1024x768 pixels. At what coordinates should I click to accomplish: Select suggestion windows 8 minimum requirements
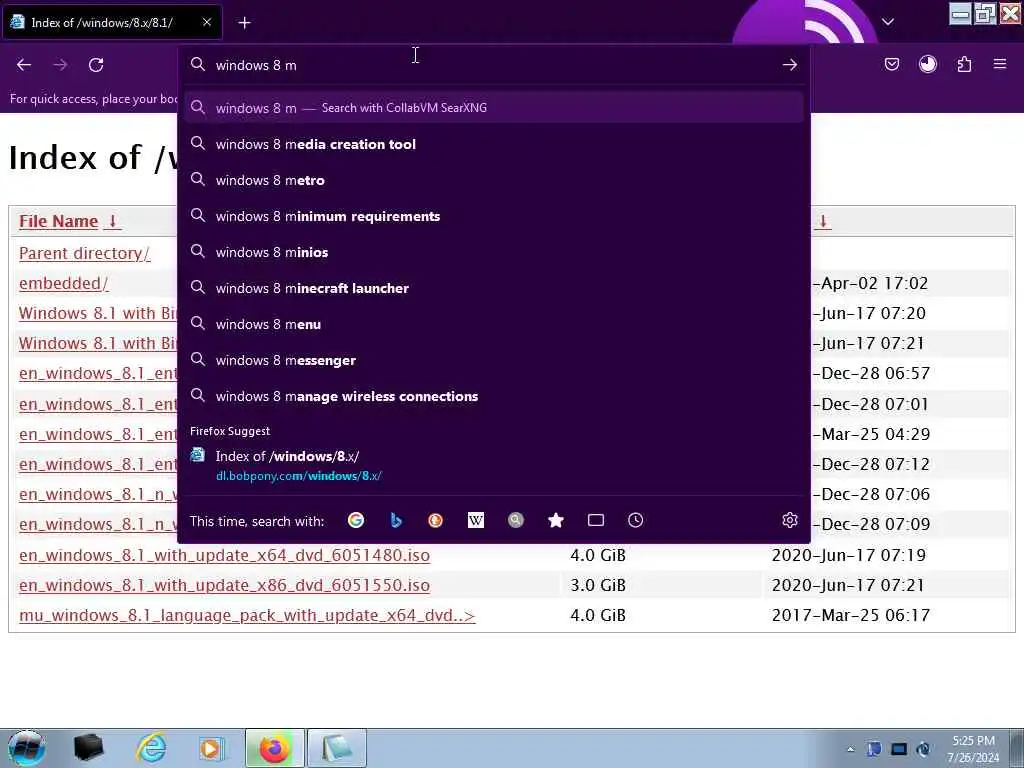click(x=494, y=216)
